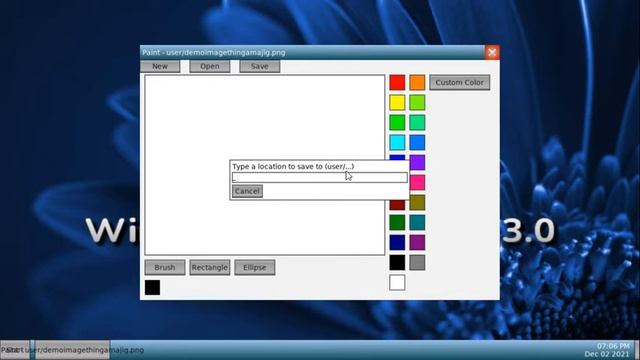Focus the save location text field
The height and width of the screenshot is (360, 640).
click(320, 178)
